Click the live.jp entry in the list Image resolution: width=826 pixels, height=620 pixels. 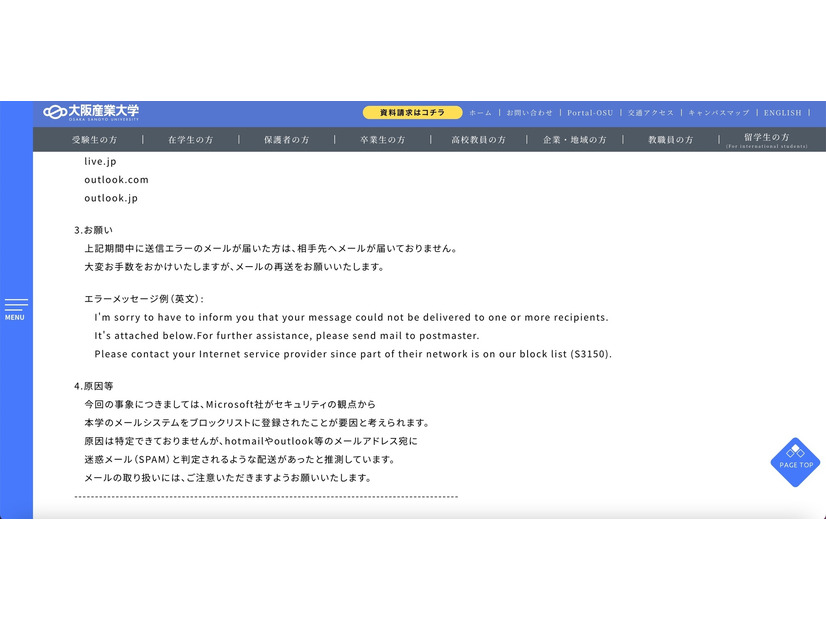coord(99,160)
